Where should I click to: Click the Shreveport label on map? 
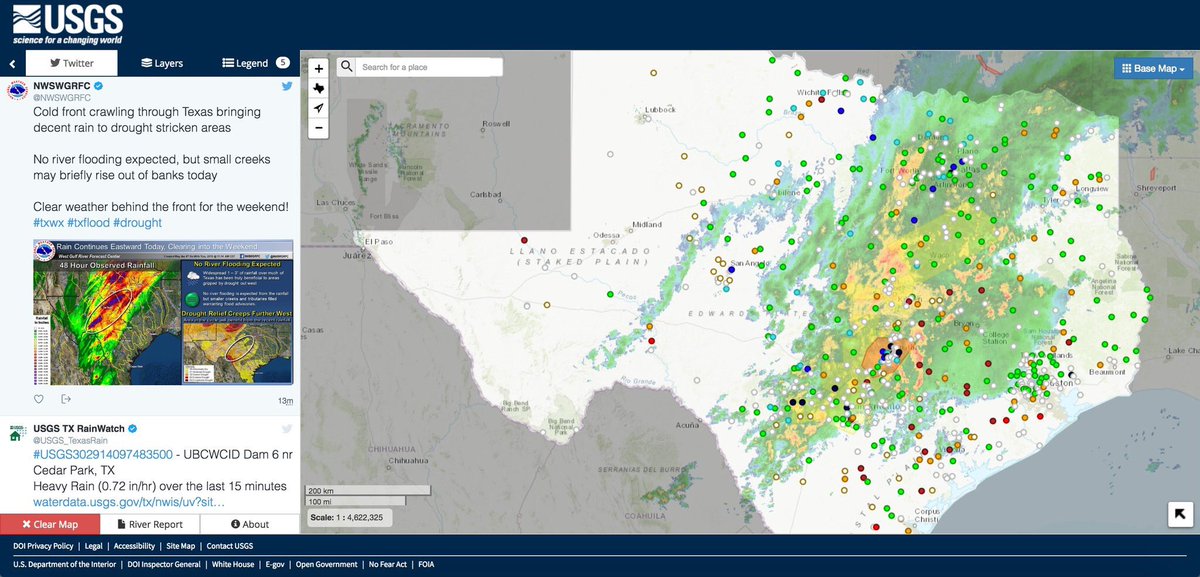(x=1158, y=187)
